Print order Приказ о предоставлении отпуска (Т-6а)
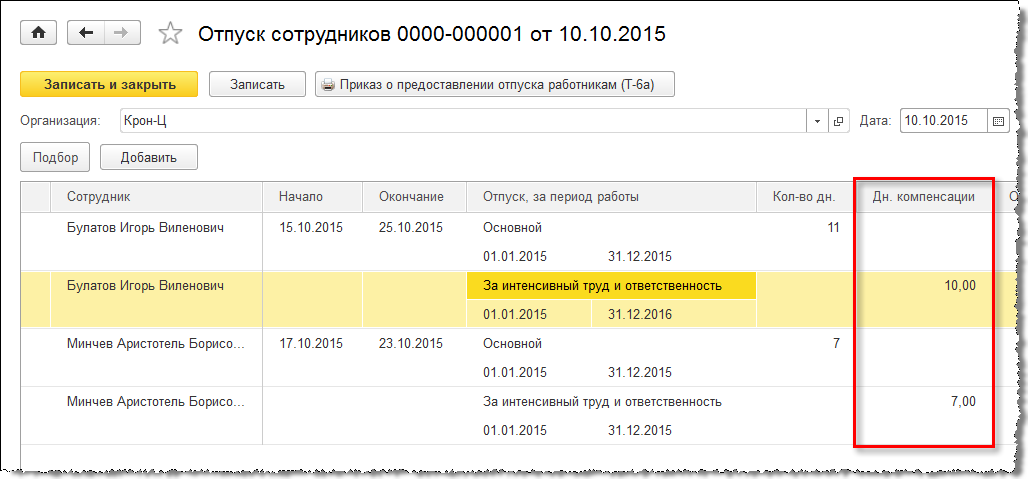This screenshot has width=1028, height=479. click(x=495, y=85)
